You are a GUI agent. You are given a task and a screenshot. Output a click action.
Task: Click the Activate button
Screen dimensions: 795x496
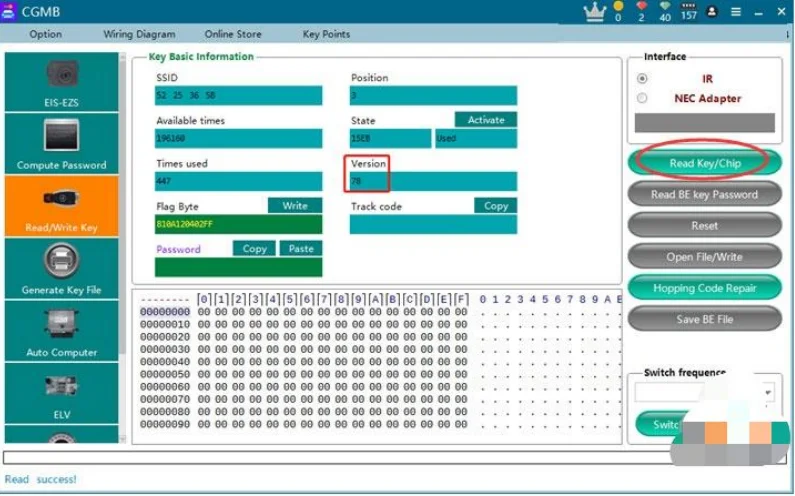[486, 120]
